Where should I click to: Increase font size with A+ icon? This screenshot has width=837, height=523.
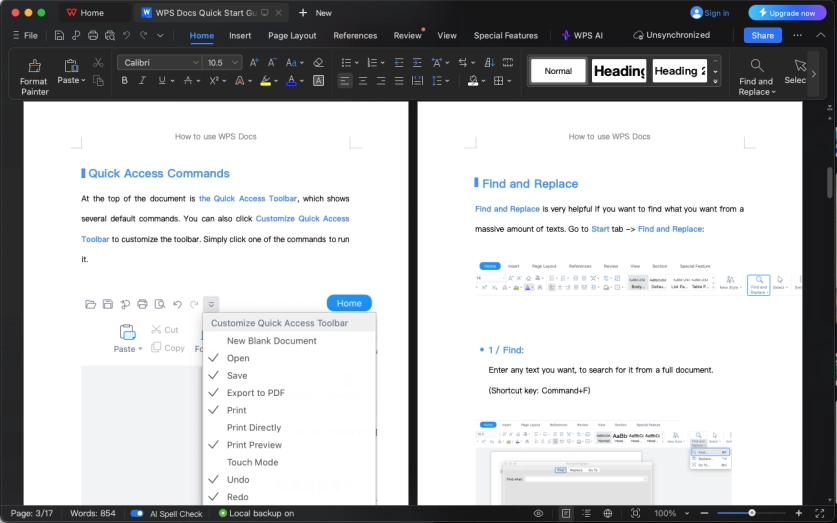pos(254,62)
